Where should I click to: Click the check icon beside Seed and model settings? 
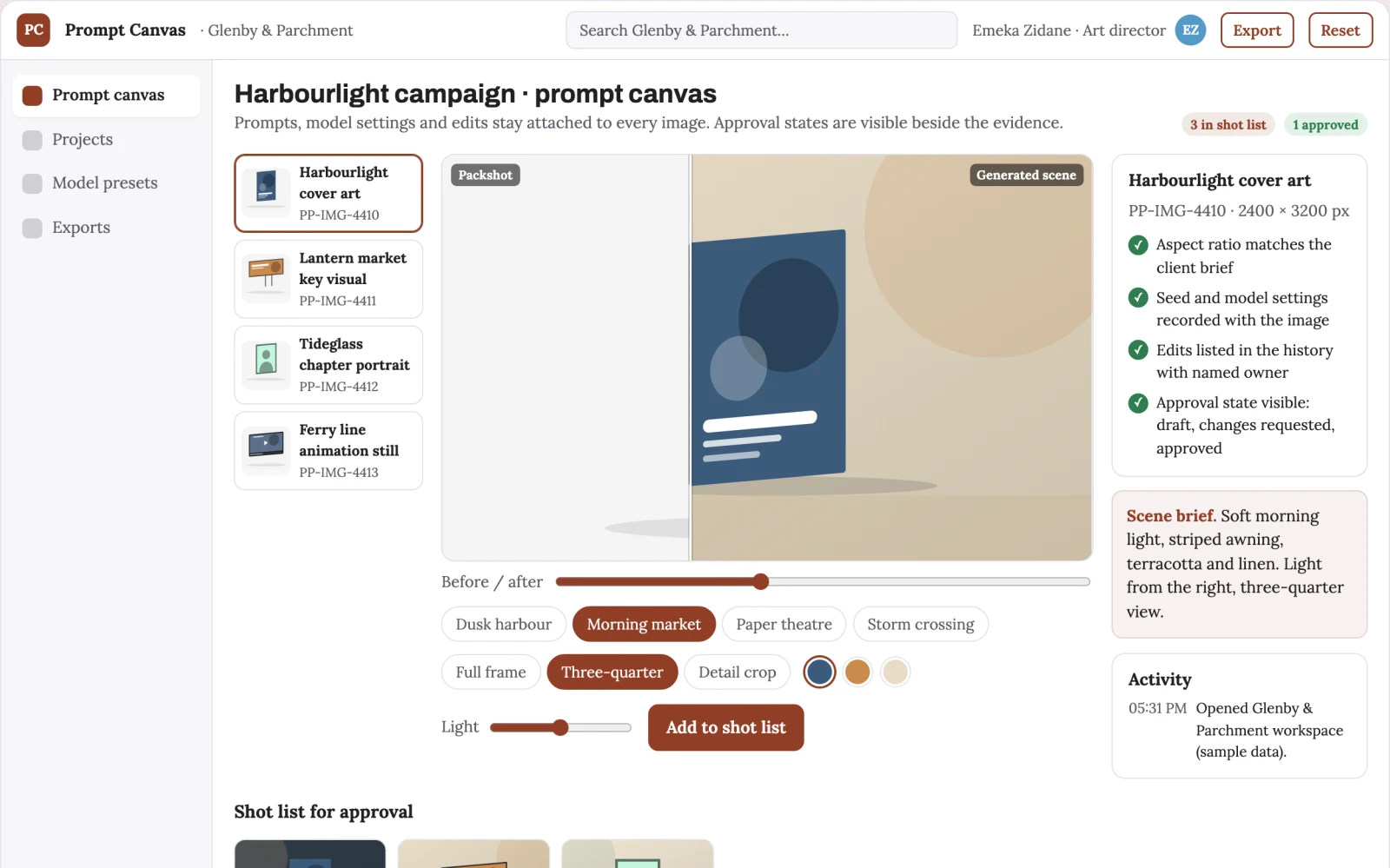coord(1138,298)
